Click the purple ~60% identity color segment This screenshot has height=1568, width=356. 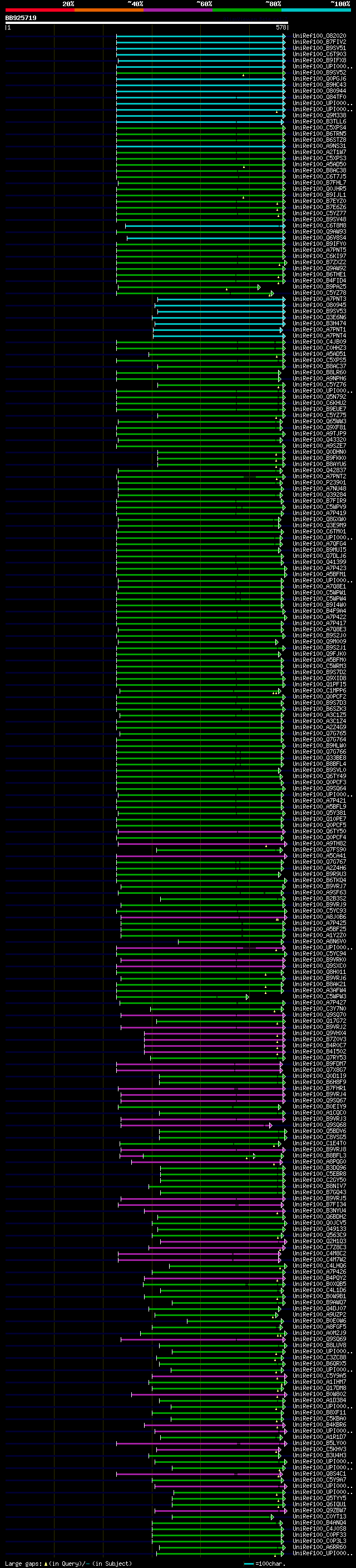179,11
